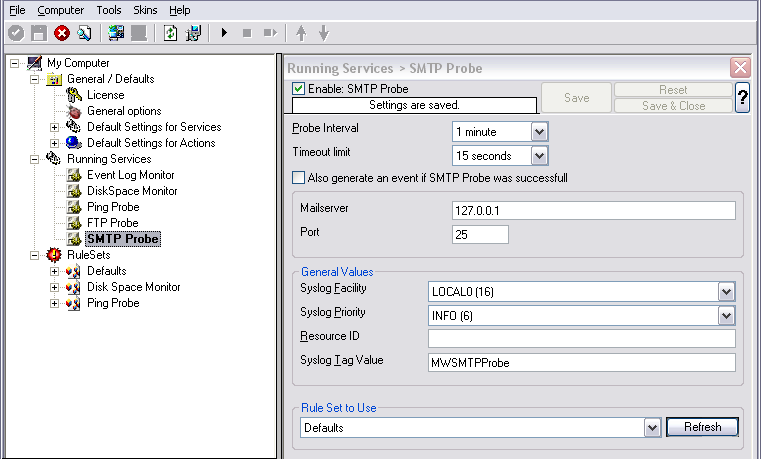
Task: Open the Tools menu
Action: [109, 10]
